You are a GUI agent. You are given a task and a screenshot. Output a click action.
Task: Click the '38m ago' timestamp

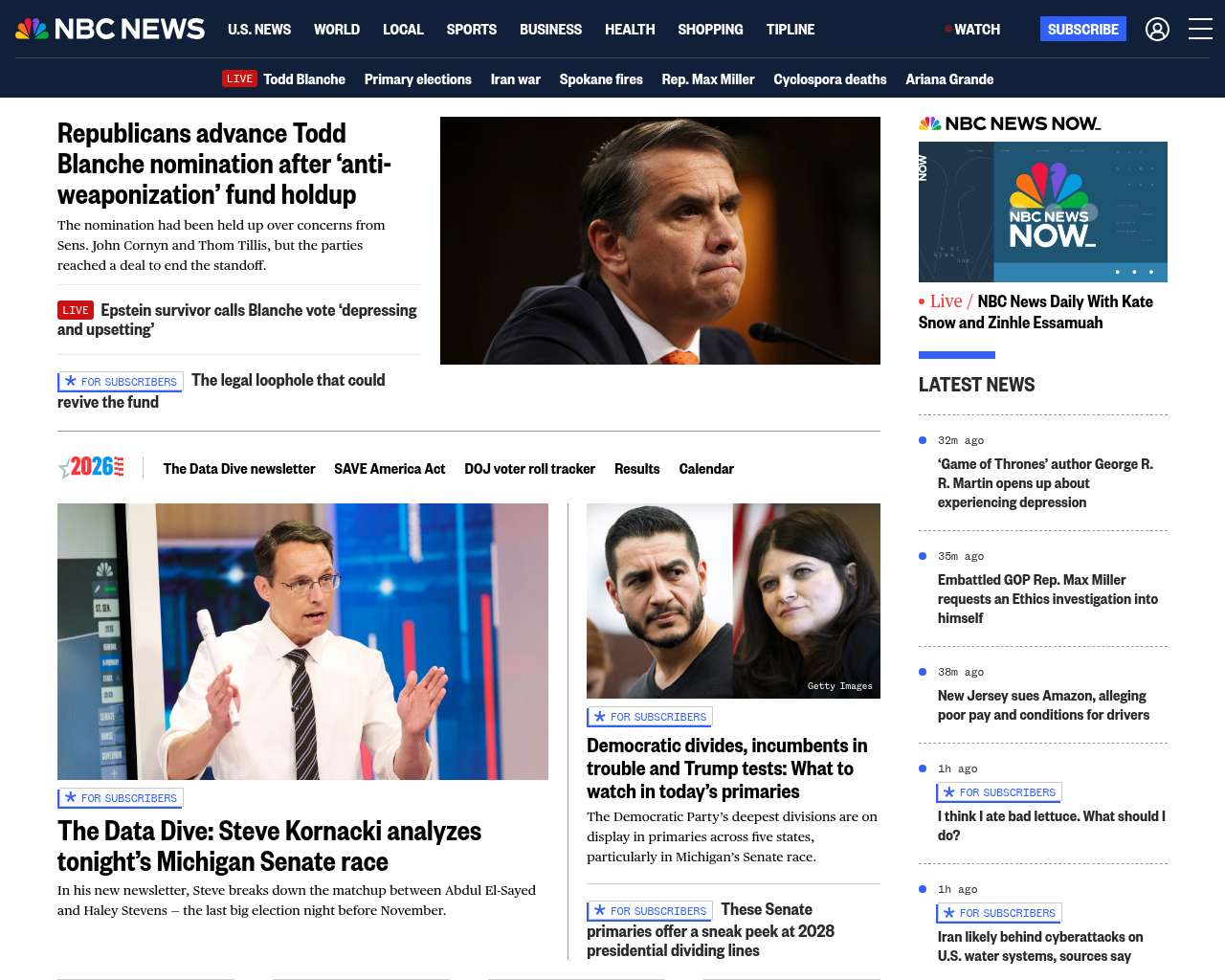961,672
